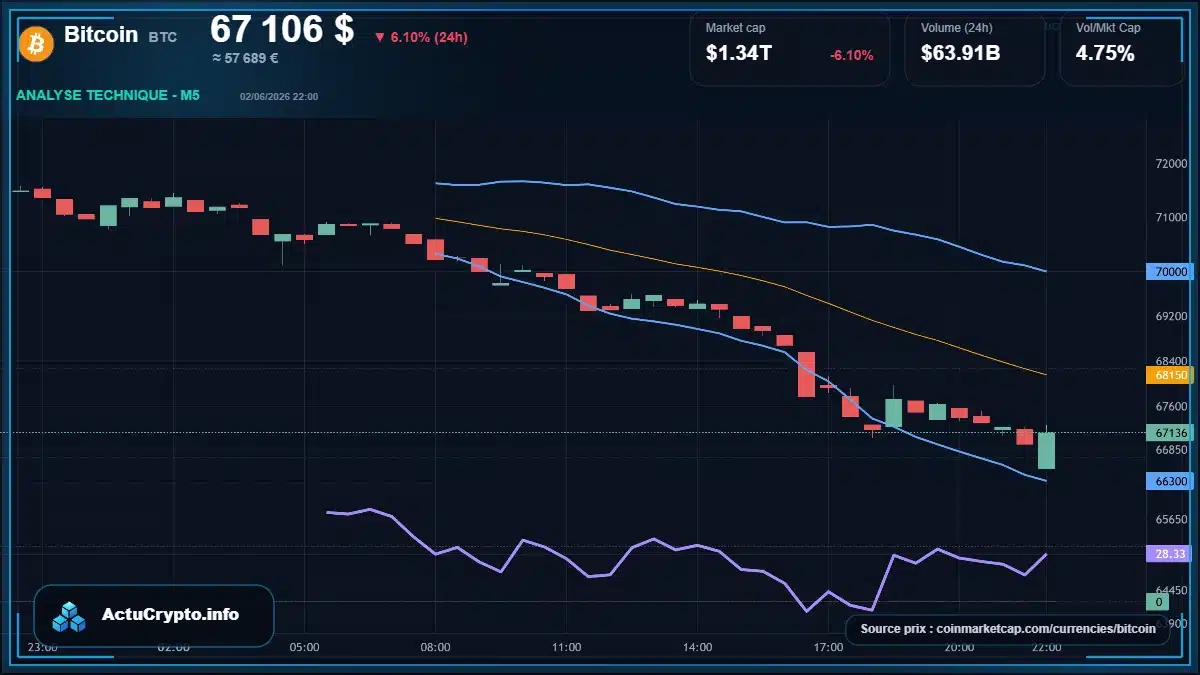Click the 65650 price axis label
1200x675 pixels.
(x=1171, y=520)
